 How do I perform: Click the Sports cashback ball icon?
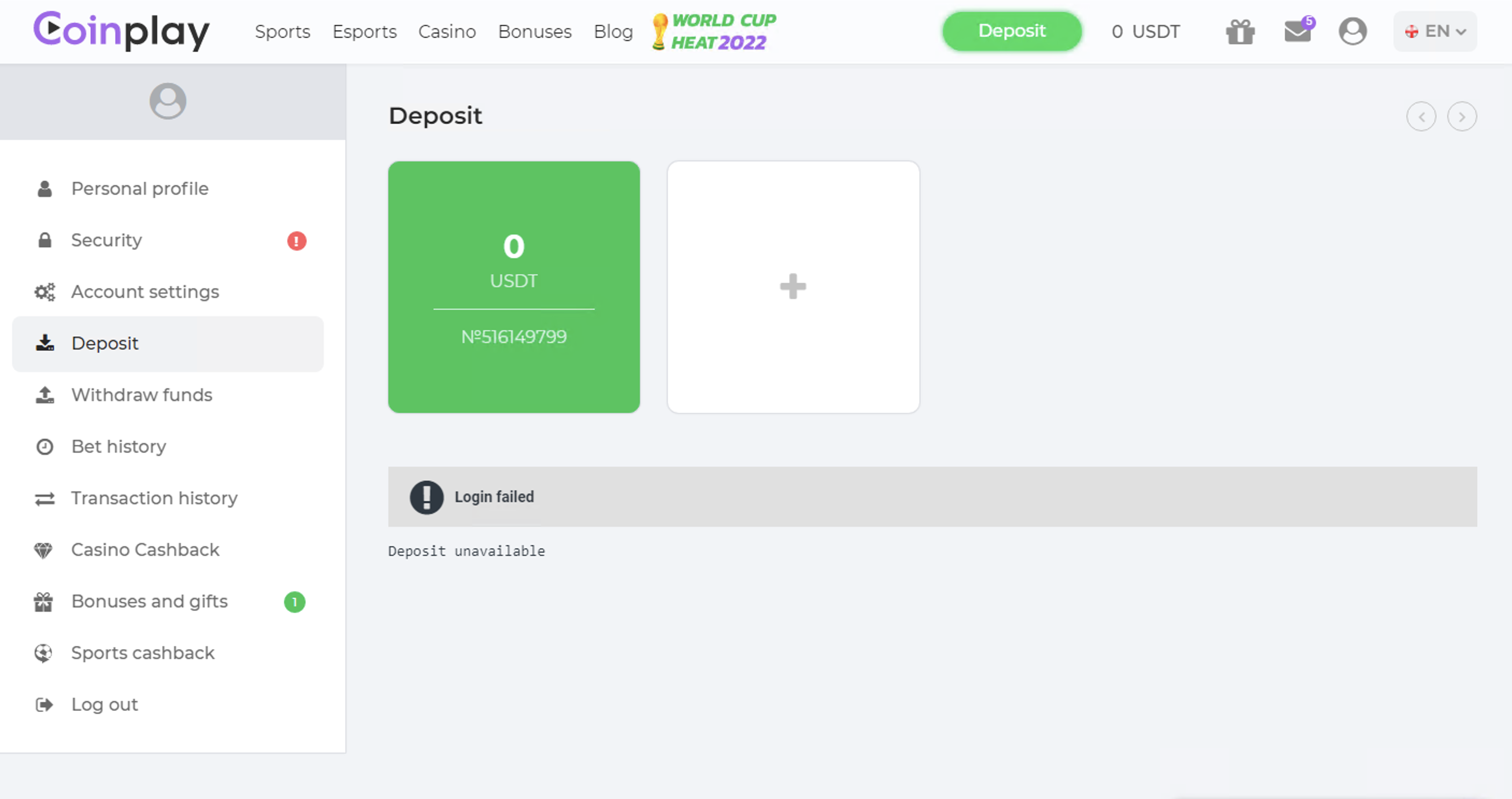pos(44,653)
